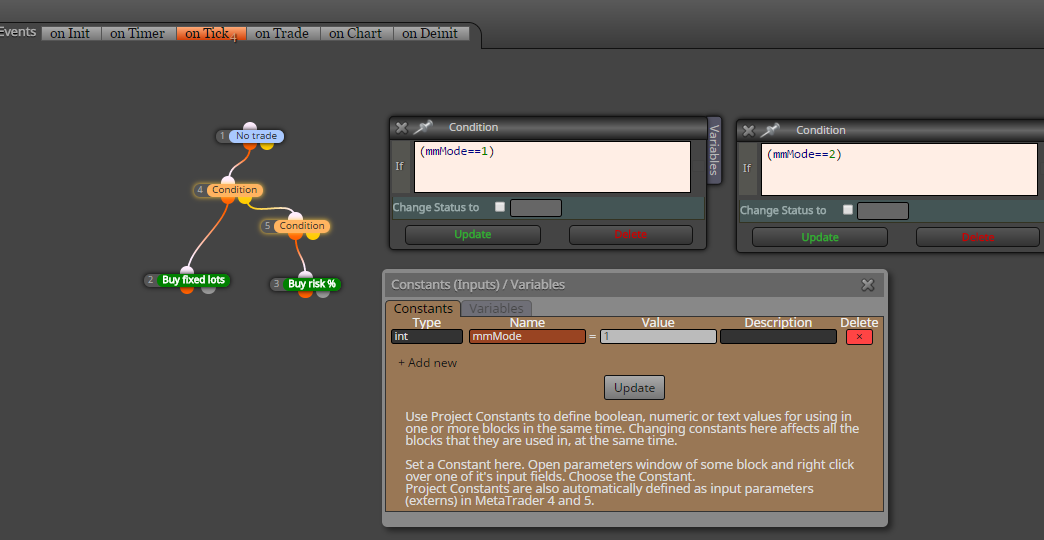Enable Change Status checkbox in mmMode==2 panel
The height and width of the screenshot is (540, 1044).
coord(848,210)
